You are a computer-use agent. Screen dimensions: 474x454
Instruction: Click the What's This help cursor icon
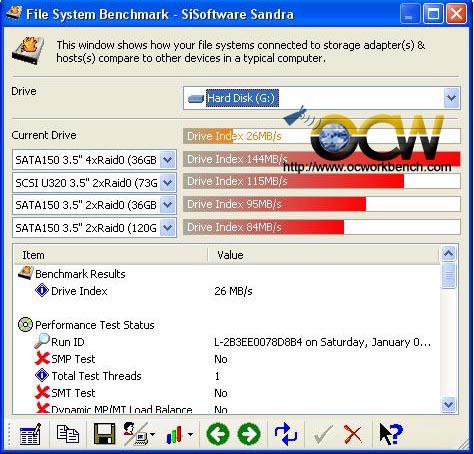click(x=391, y=434)
